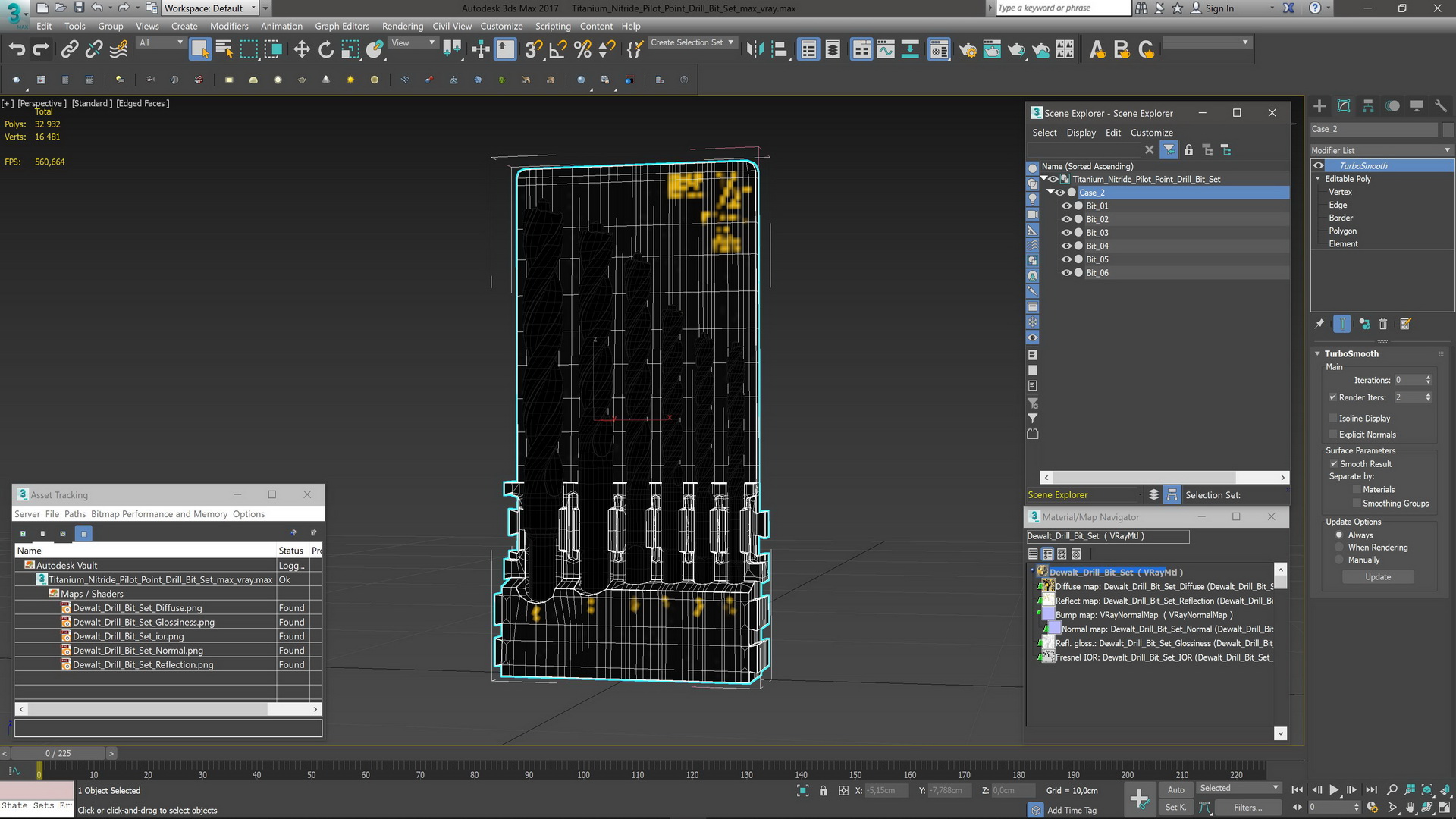The width and height of the screenshot is (1456, 819).
Task: Activate the Select Object tool
Action: click(x=199, y=50)
